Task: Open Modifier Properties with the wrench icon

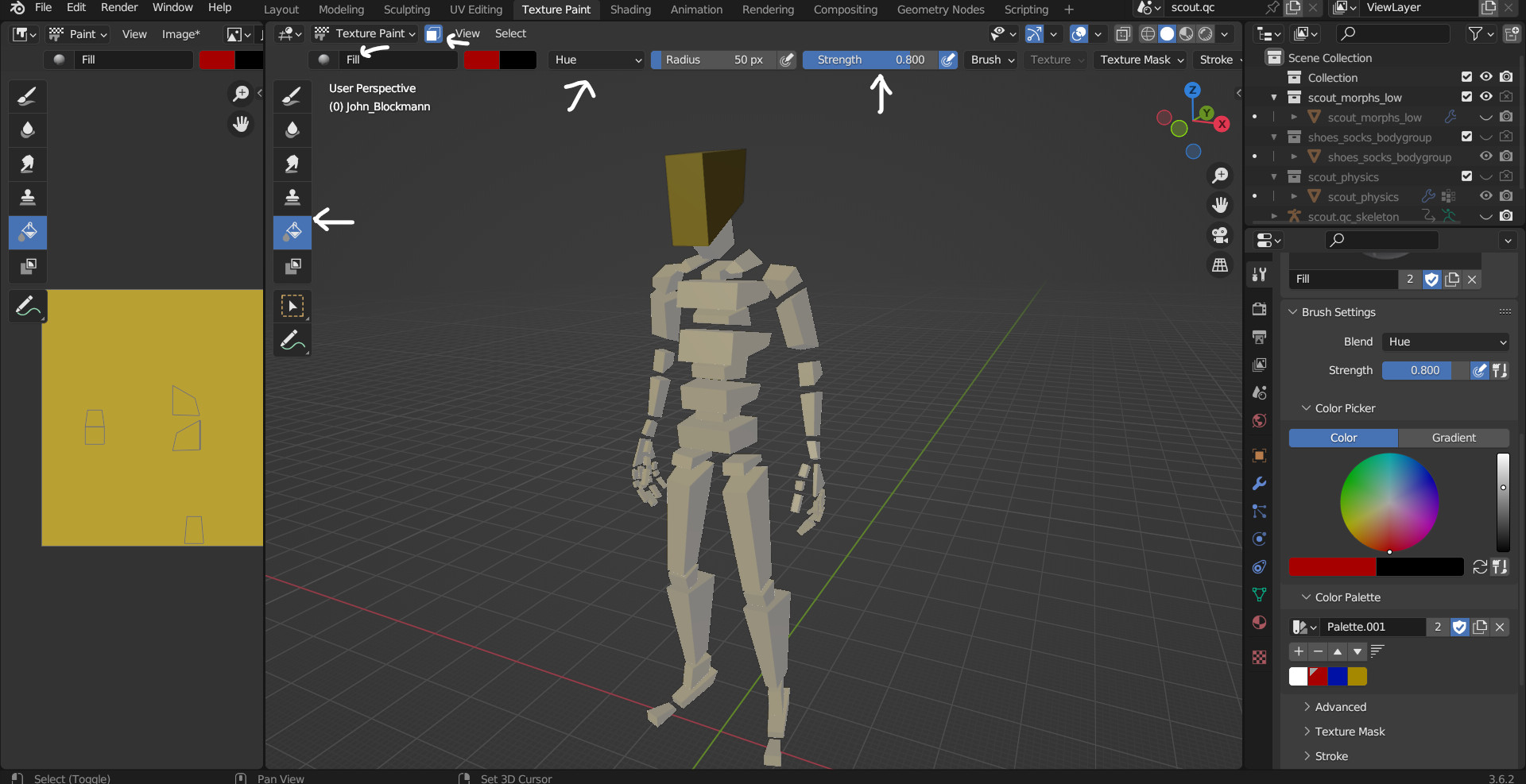Action: tap(1259, 483)
